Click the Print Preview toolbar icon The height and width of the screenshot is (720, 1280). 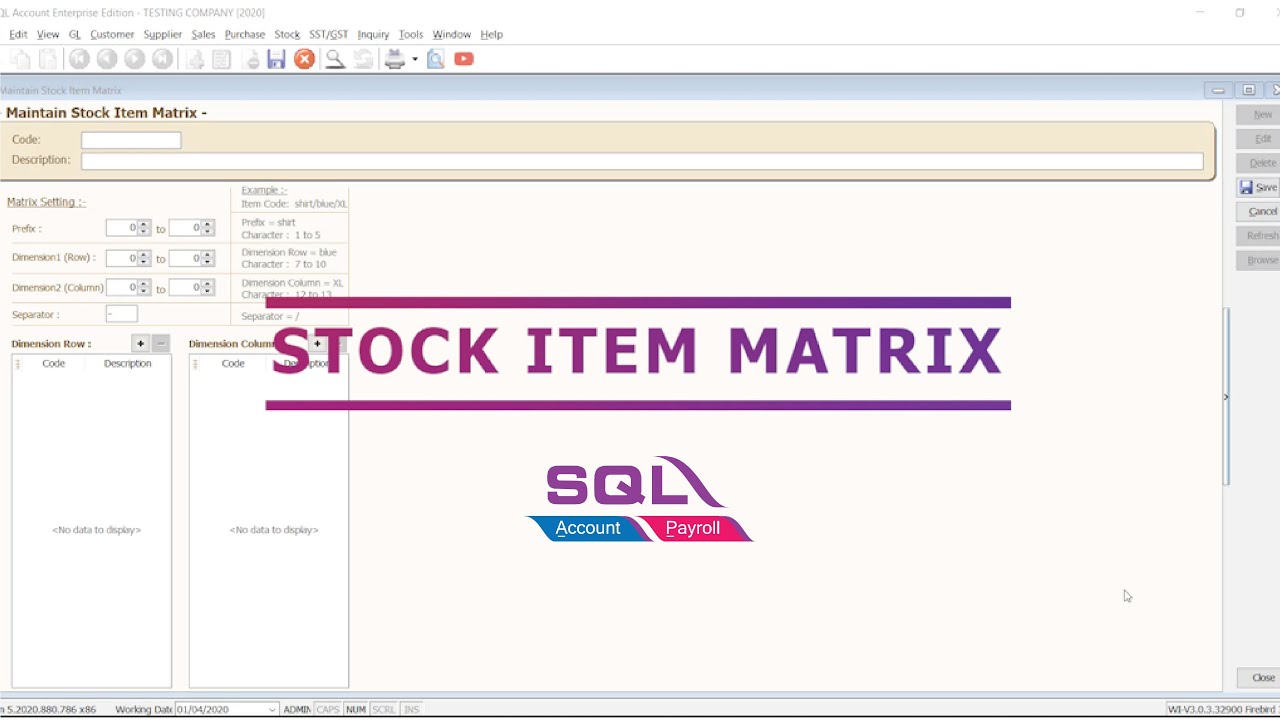click(435, 59)
